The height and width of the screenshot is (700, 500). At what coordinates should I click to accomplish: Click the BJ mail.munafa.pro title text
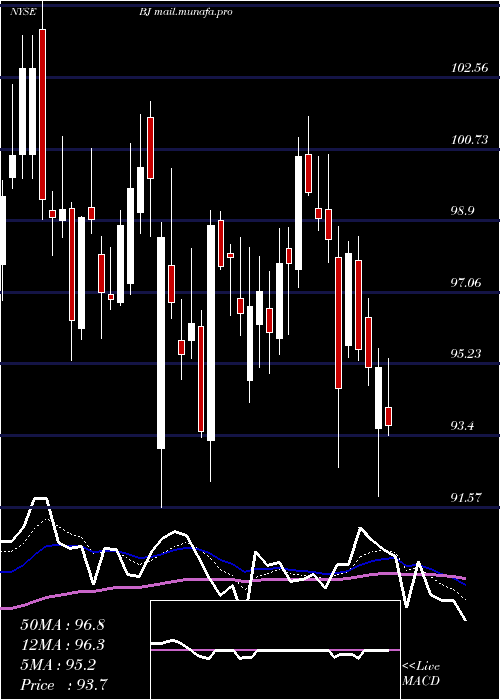185,12
